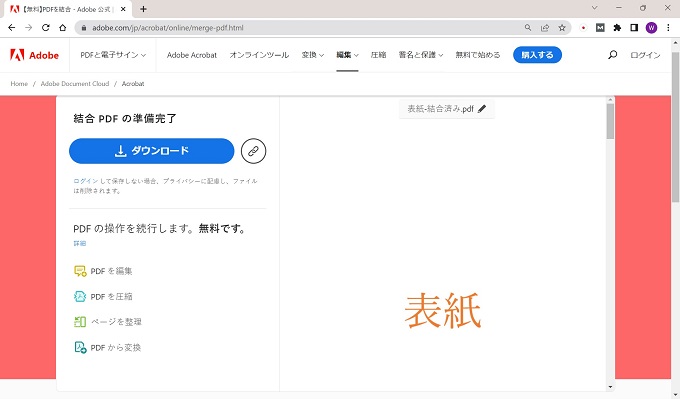The image size is (680, 399).
Task: Copy share link with the chain icon
Action: point(253,151)
